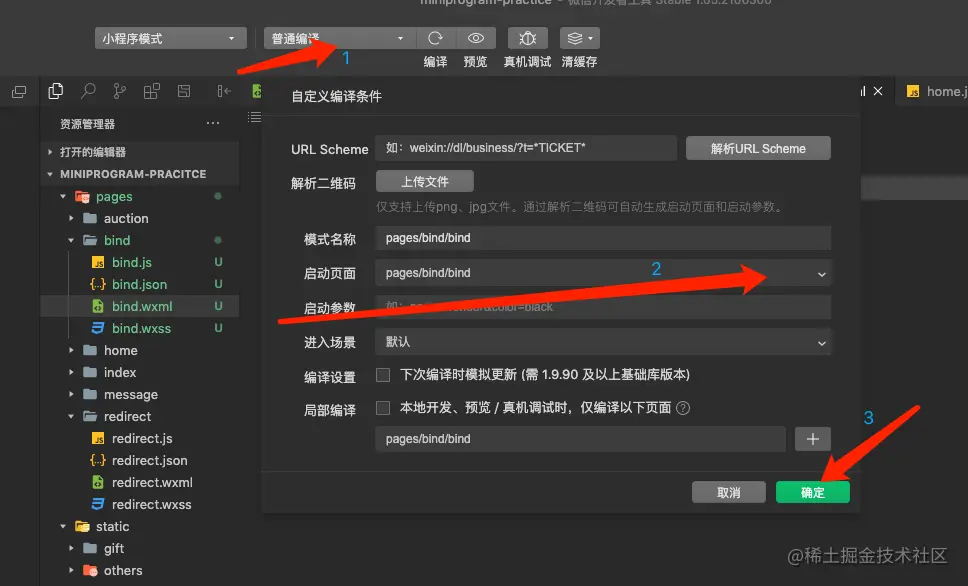Click the 编译 compile icon button
The width and height of the screenshot is (968, 586).
436,38
